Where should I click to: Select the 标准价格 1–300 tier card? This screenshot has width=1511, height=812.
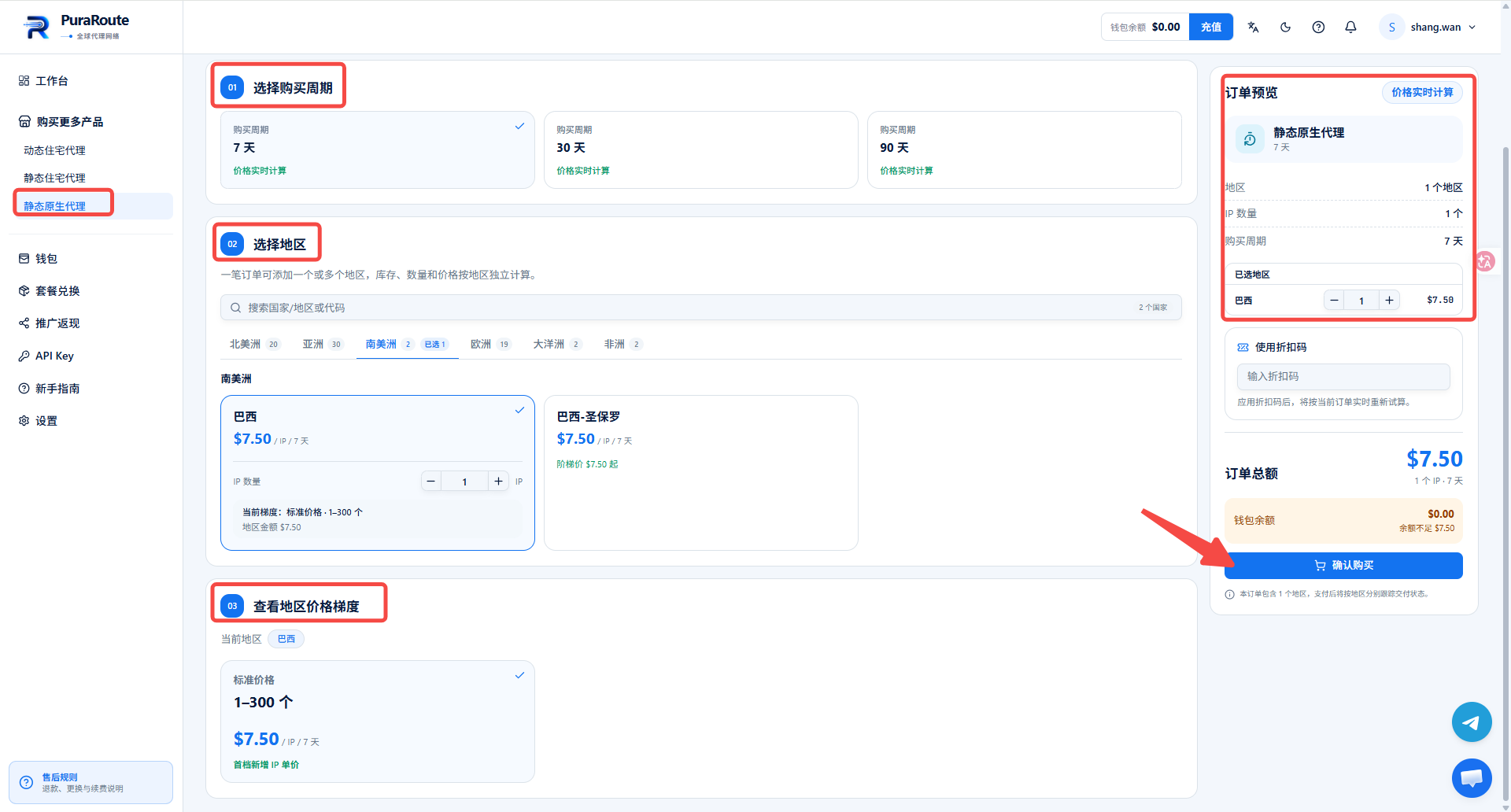click(x=378, y=722)
